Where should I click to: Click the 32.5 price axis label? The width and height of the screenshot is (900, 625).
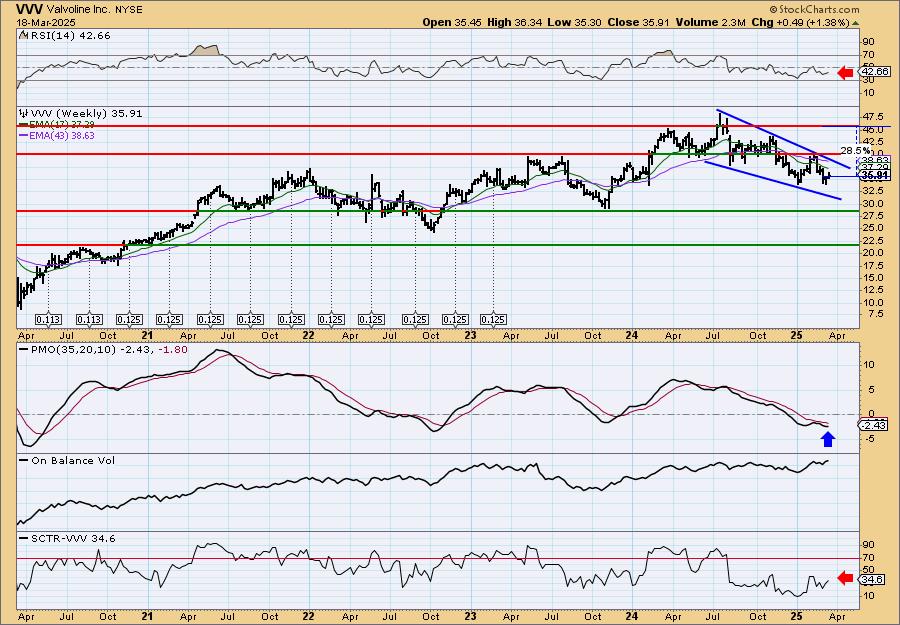pyautogui.click(x=872, y=191)
